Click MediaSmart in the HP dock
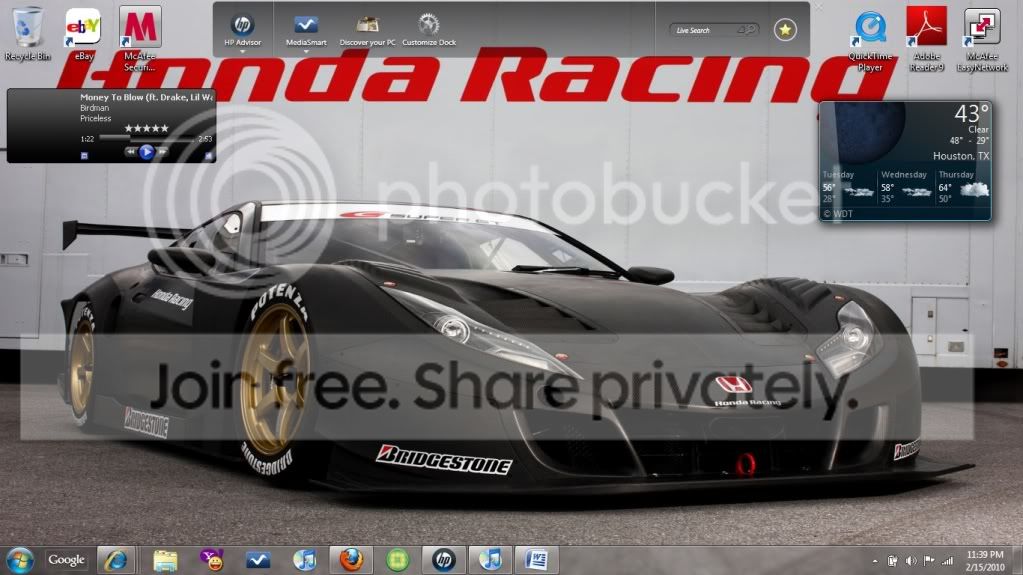The height and width of the screenshot is (575, 1023). pos(306,30)
